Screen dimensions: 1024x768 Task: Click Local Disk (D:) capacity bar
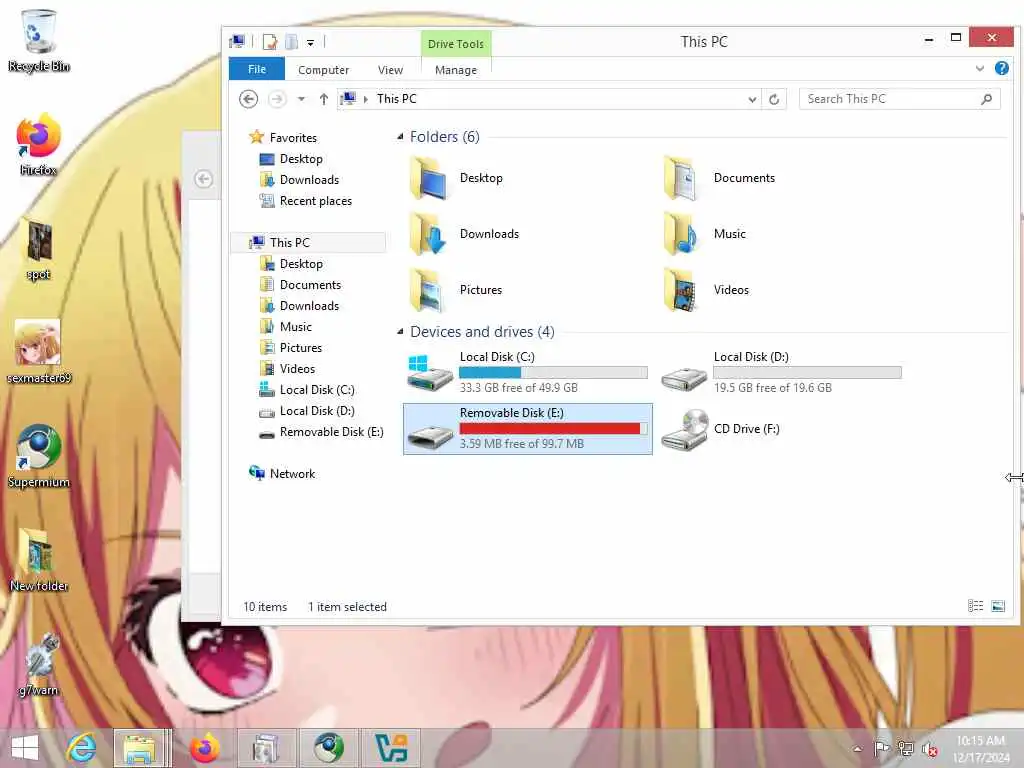[x=807, y=373]
